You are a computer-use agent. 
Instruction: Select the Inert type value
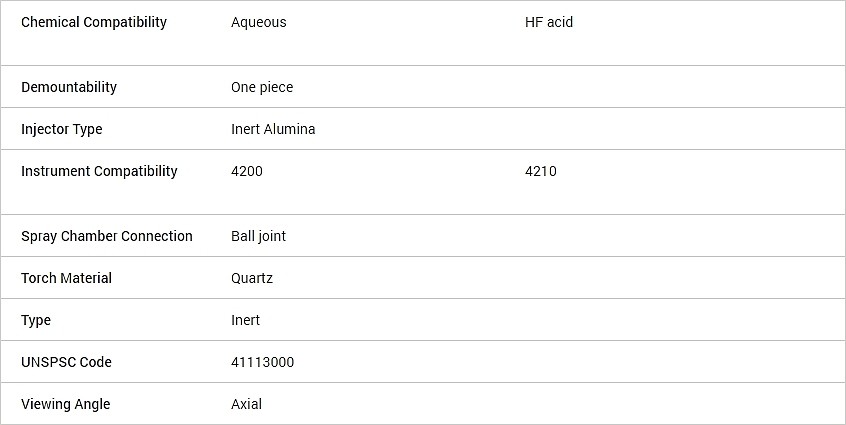tap(245, 320)
